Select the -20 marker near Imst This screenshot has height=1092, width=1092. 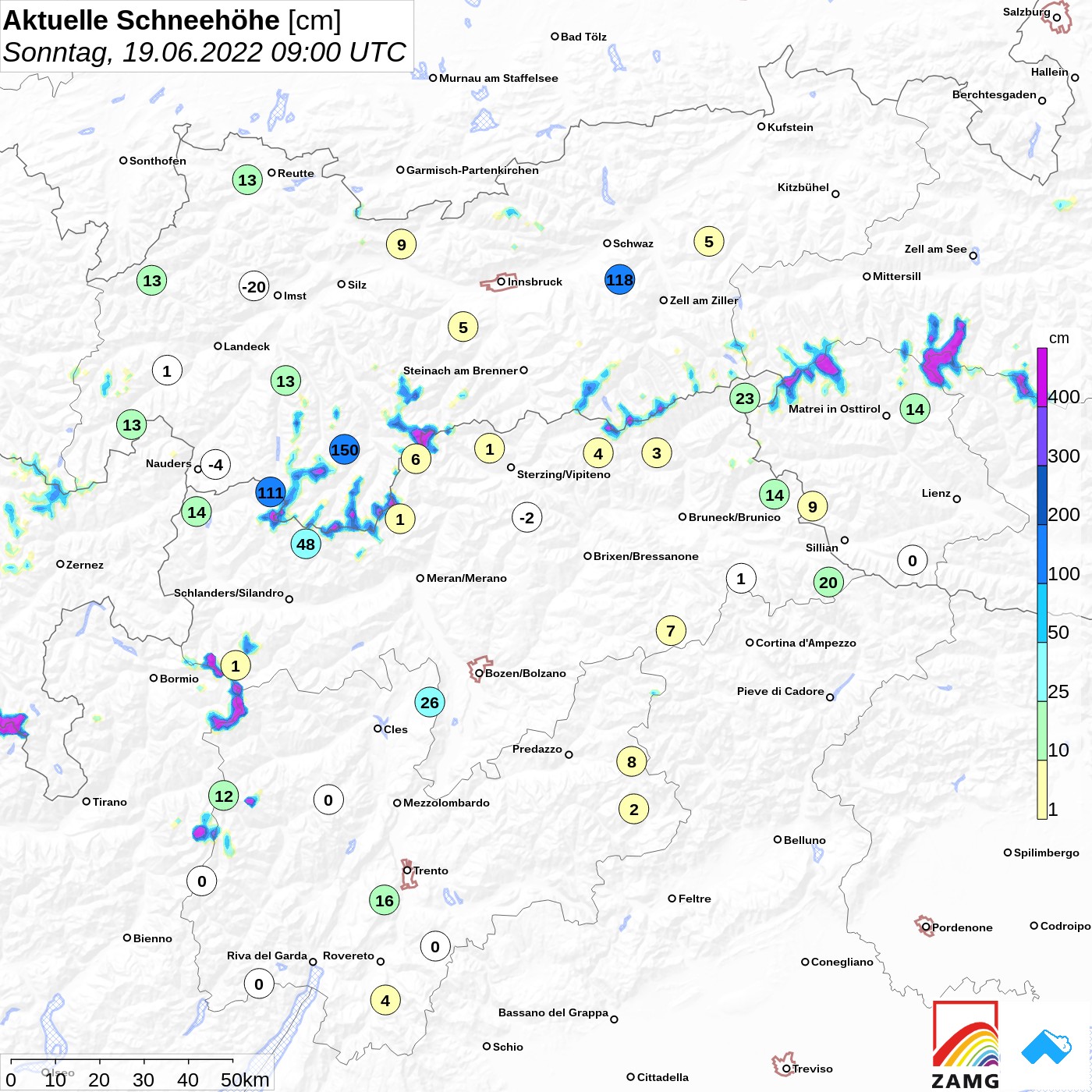[253, 286]
